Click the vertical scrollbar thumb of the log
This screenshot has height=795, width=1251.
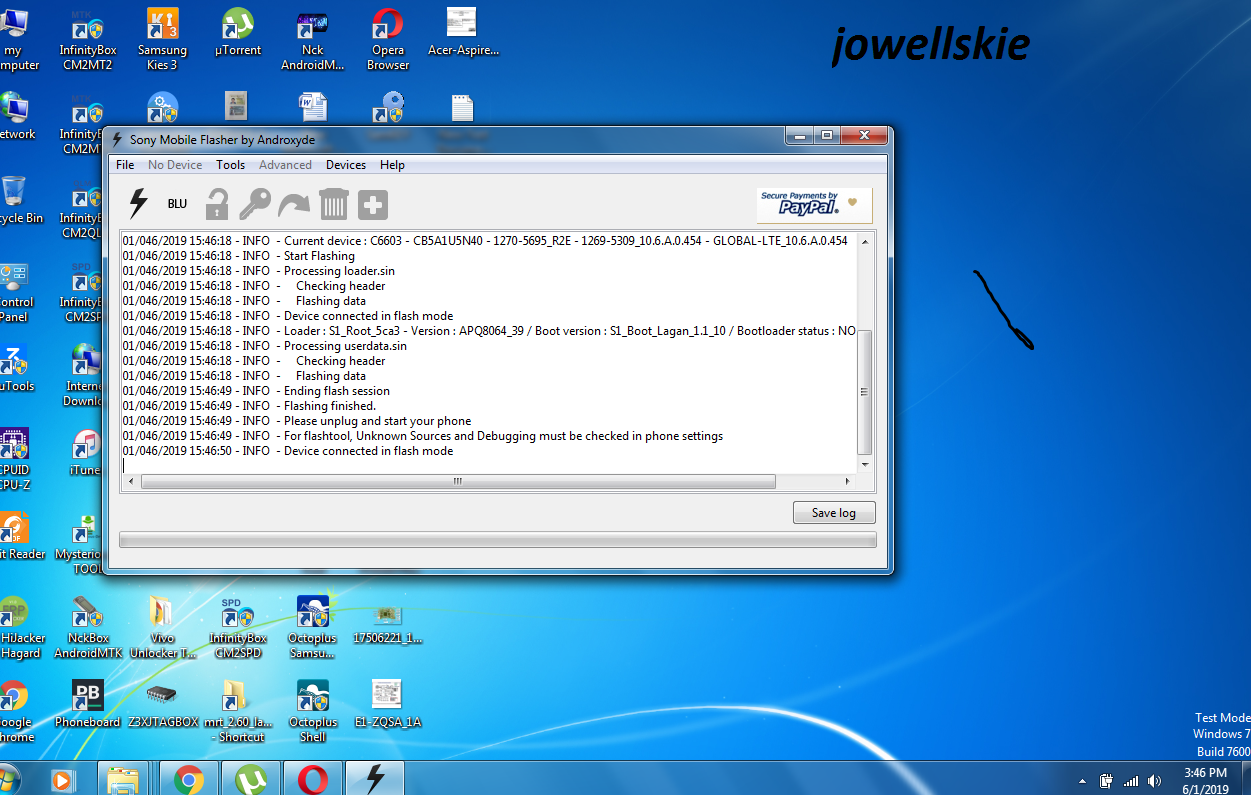(865, 392)
